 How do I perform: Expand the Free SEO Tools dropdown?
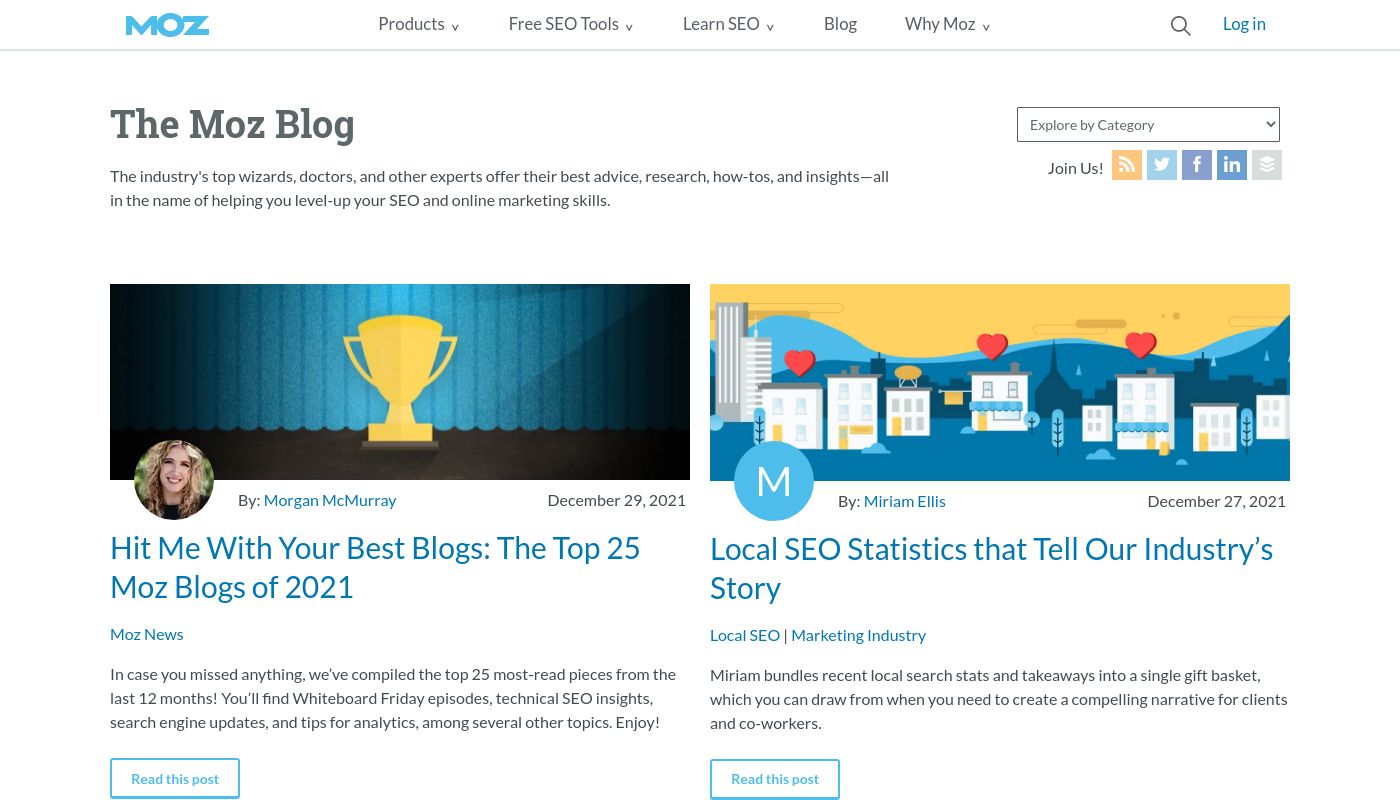click(x=563, y=24)
